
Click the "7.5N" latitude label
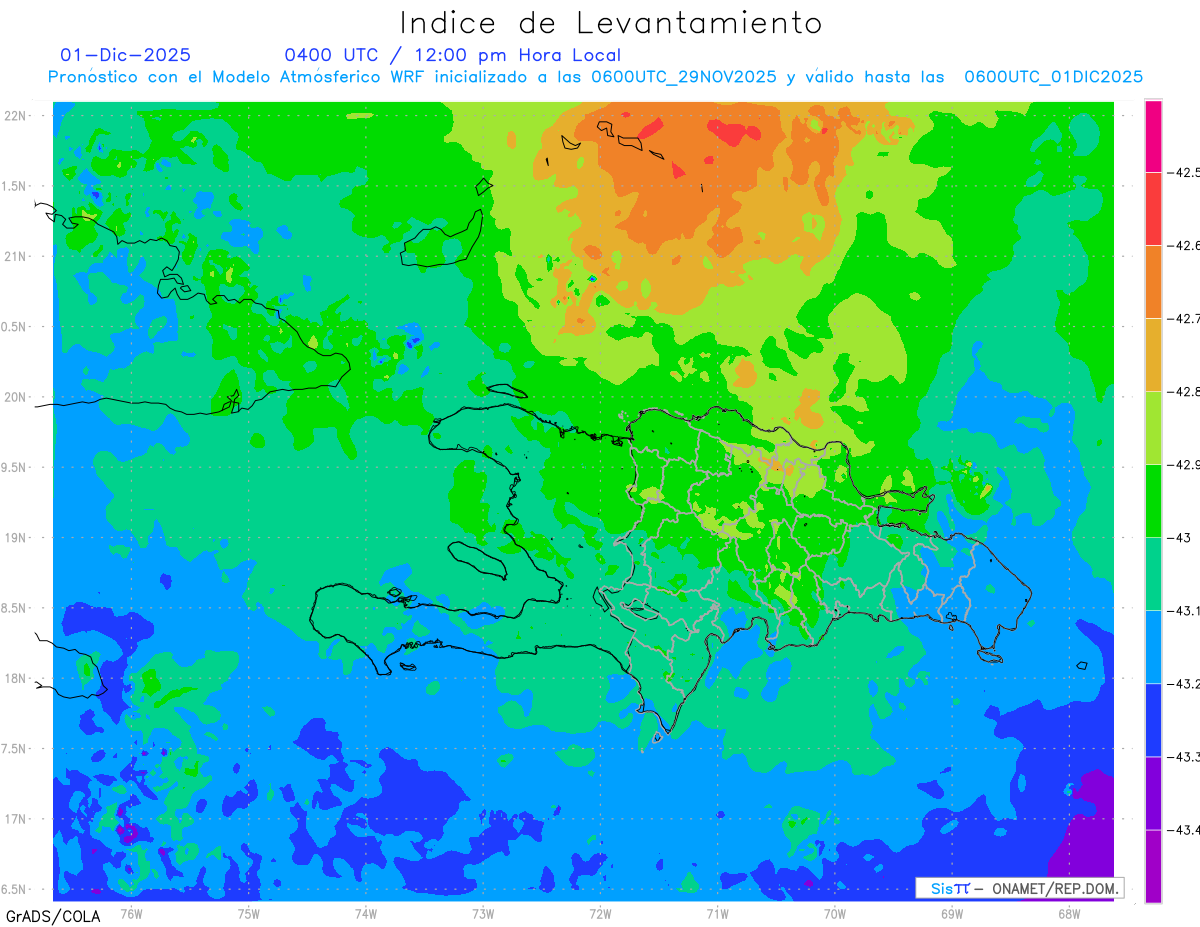click(14, 749)
